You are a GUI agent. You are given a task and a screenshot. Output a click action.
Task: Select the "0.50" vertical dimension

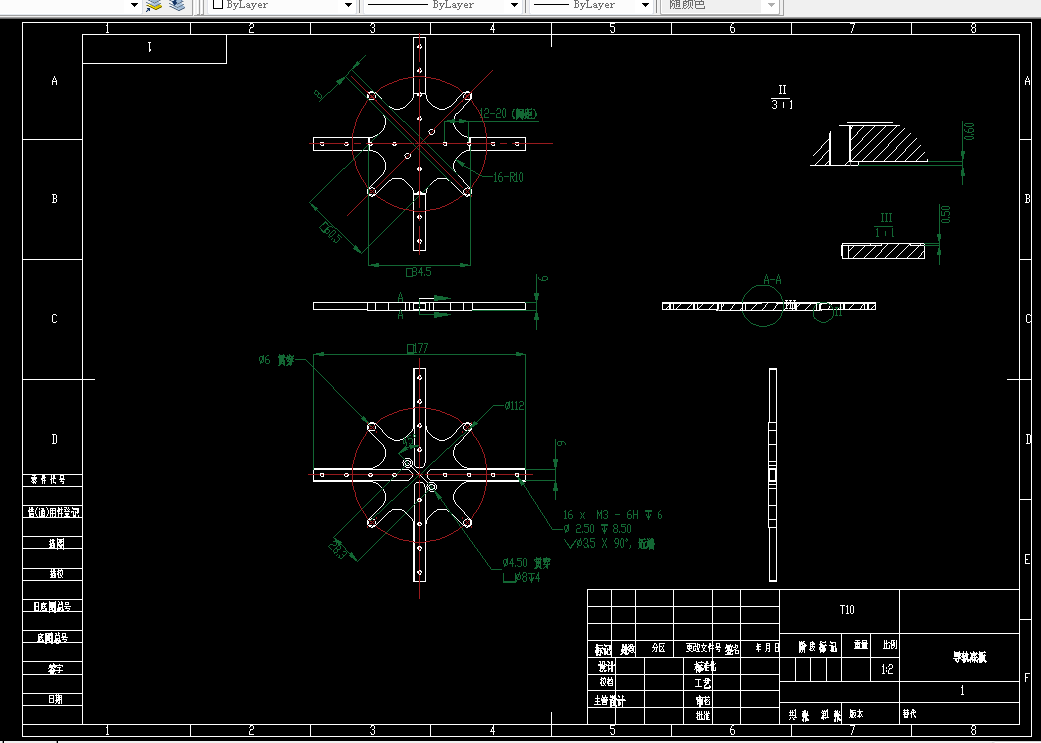[x=945, y=214]
